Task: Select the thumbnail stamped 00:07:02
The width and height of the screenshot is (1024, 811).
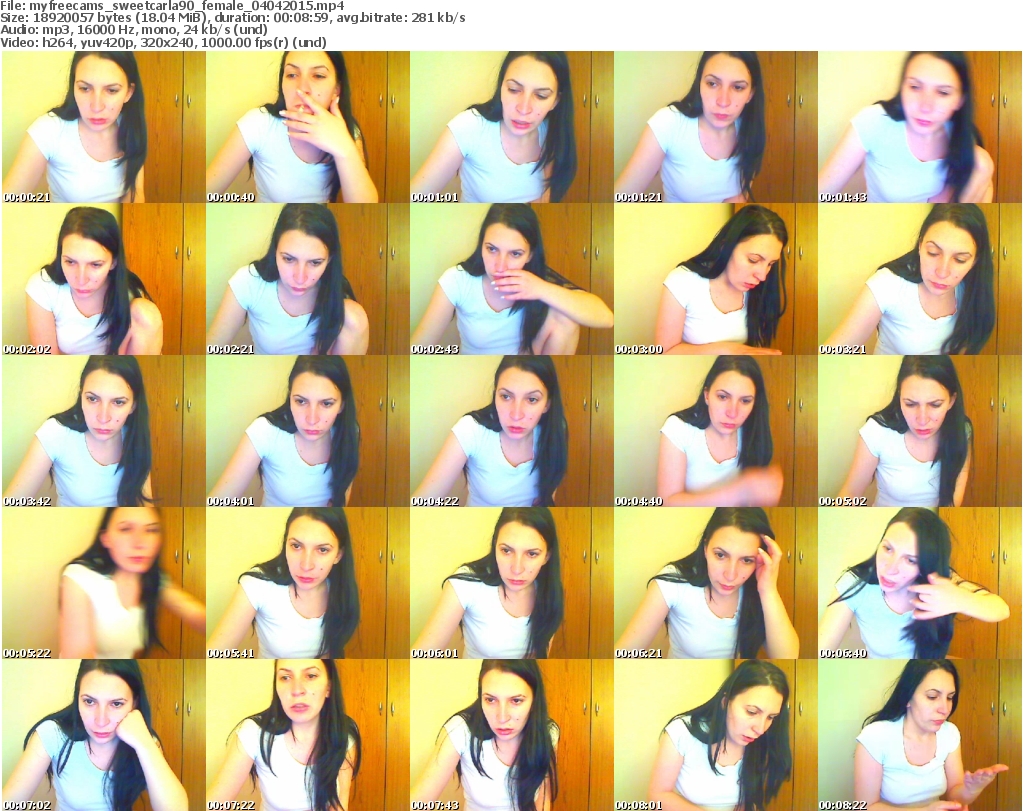Action: (x=104, y=735)
